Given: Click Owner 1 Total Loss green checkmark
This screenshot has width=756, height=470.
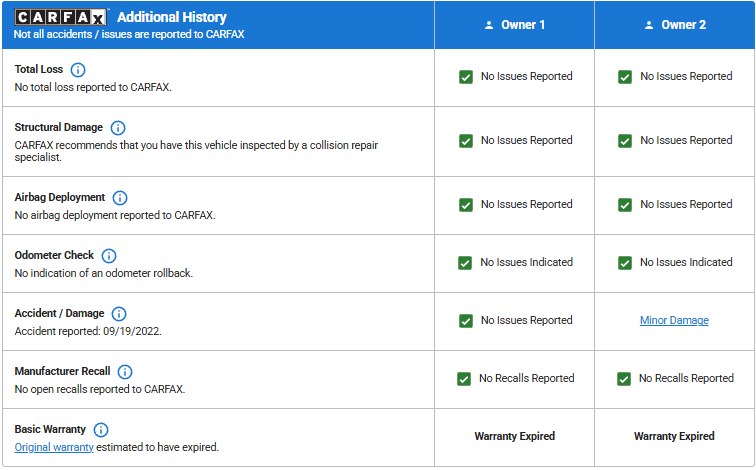Looking at the screenshot, I should pos(465,77).
